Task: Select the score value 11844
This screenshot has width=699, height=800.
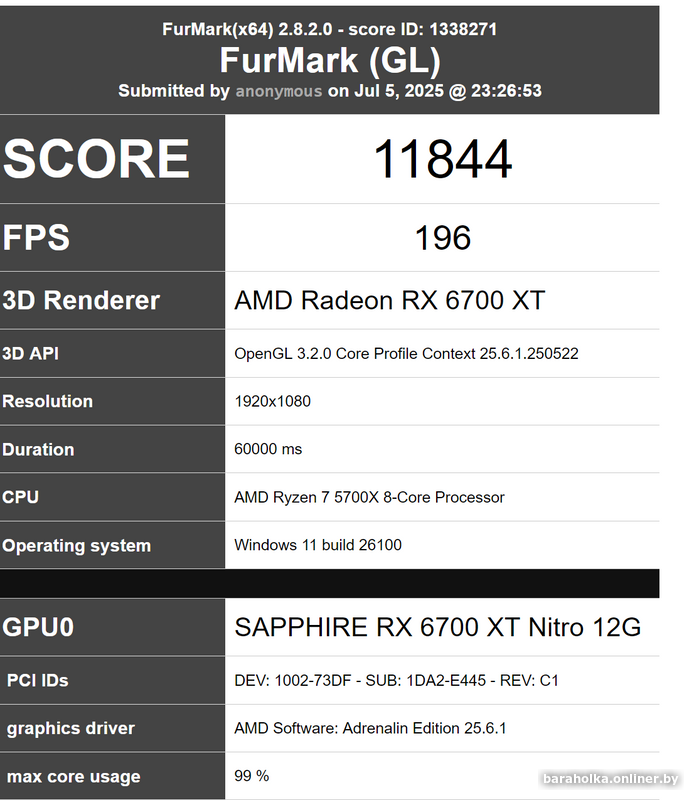Action: pyautogui.click(x=442, y=159)
